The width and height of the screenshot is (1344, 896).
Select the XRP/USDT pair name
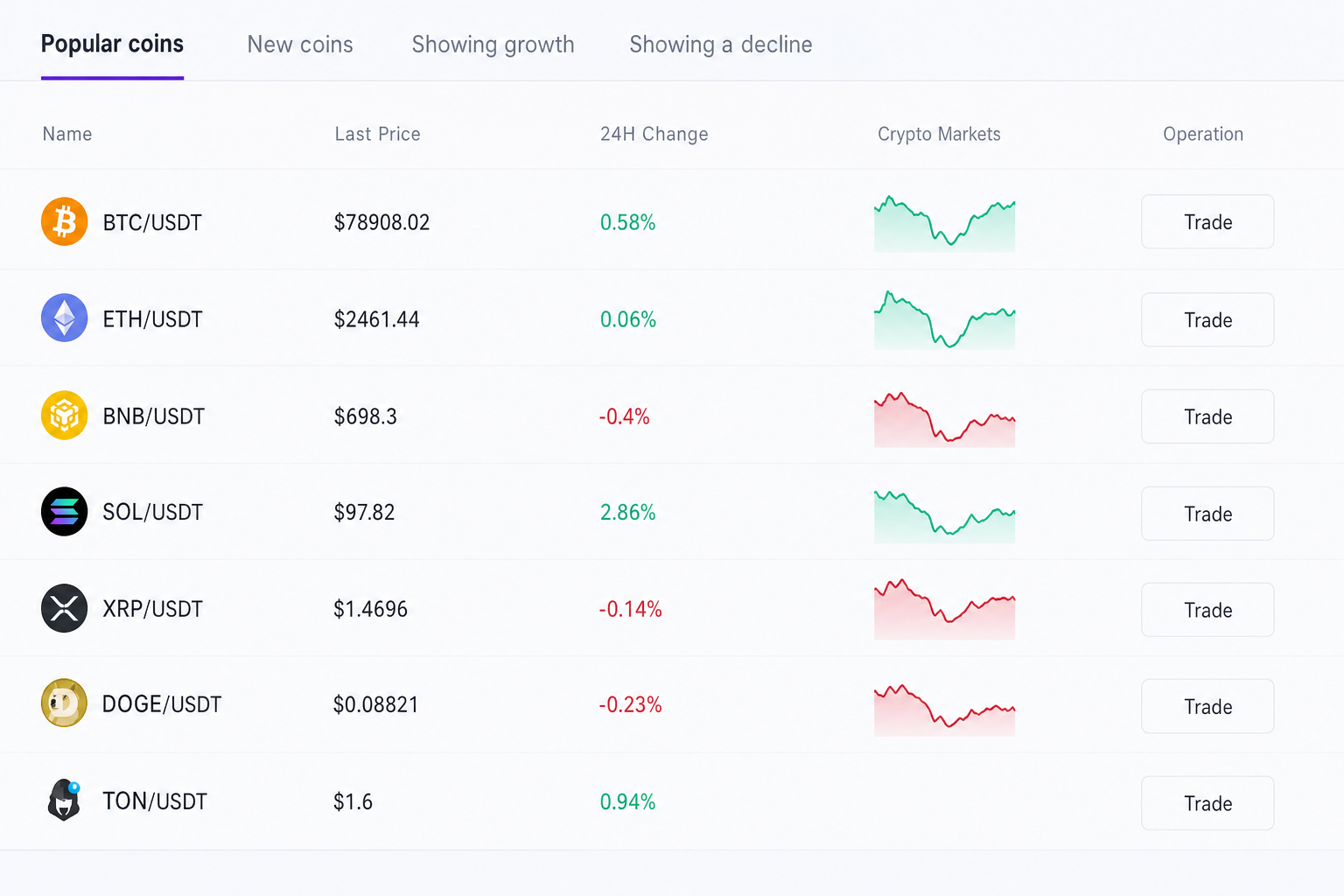152,609
